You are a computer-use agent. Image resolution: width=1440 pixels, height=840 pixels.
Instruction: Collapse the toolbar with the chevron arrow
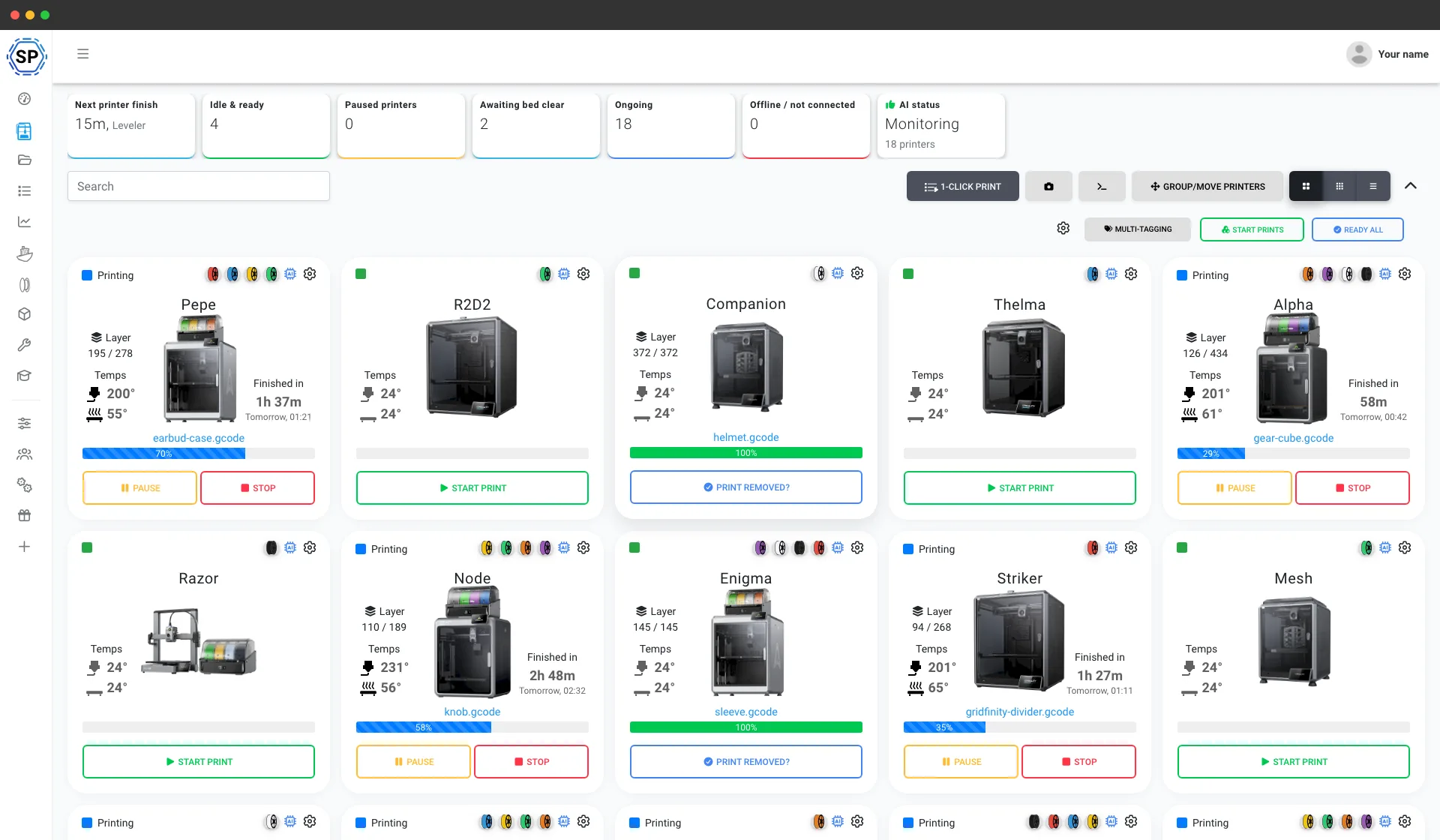click(x=1411, y=186)
